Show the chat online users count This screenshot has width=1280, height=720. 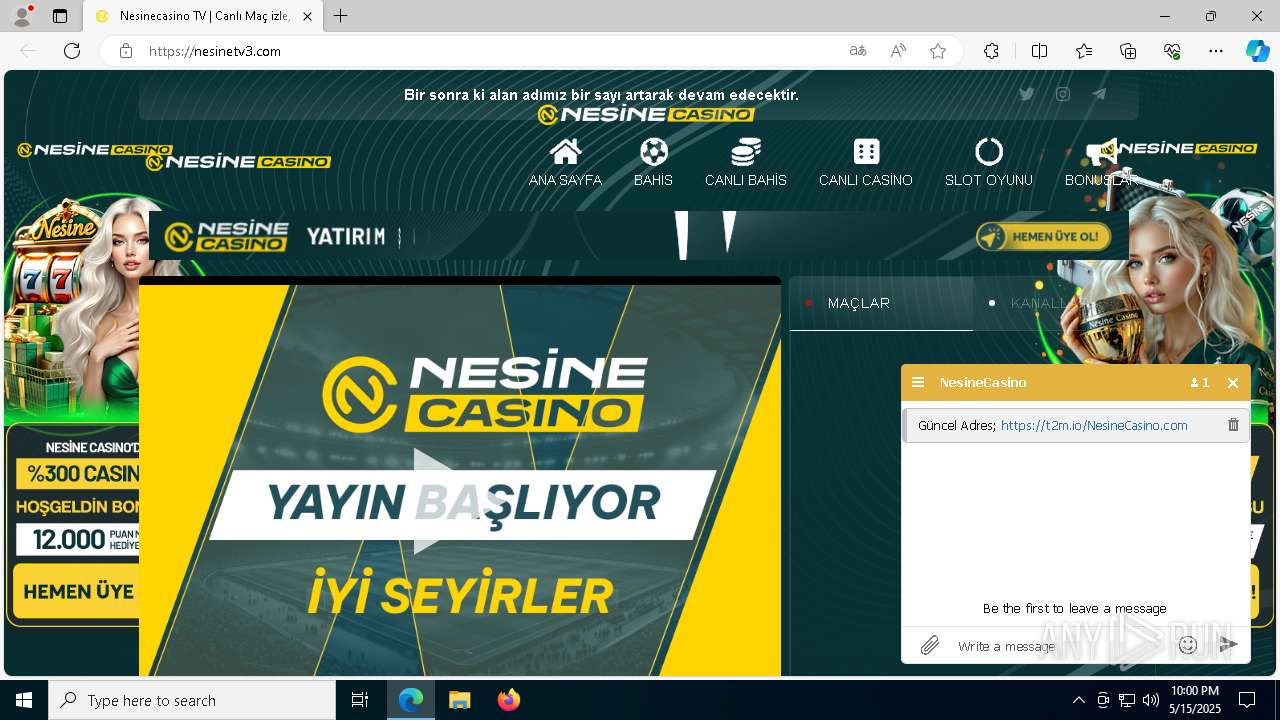pyautogui.click(x=1200, y=383)
